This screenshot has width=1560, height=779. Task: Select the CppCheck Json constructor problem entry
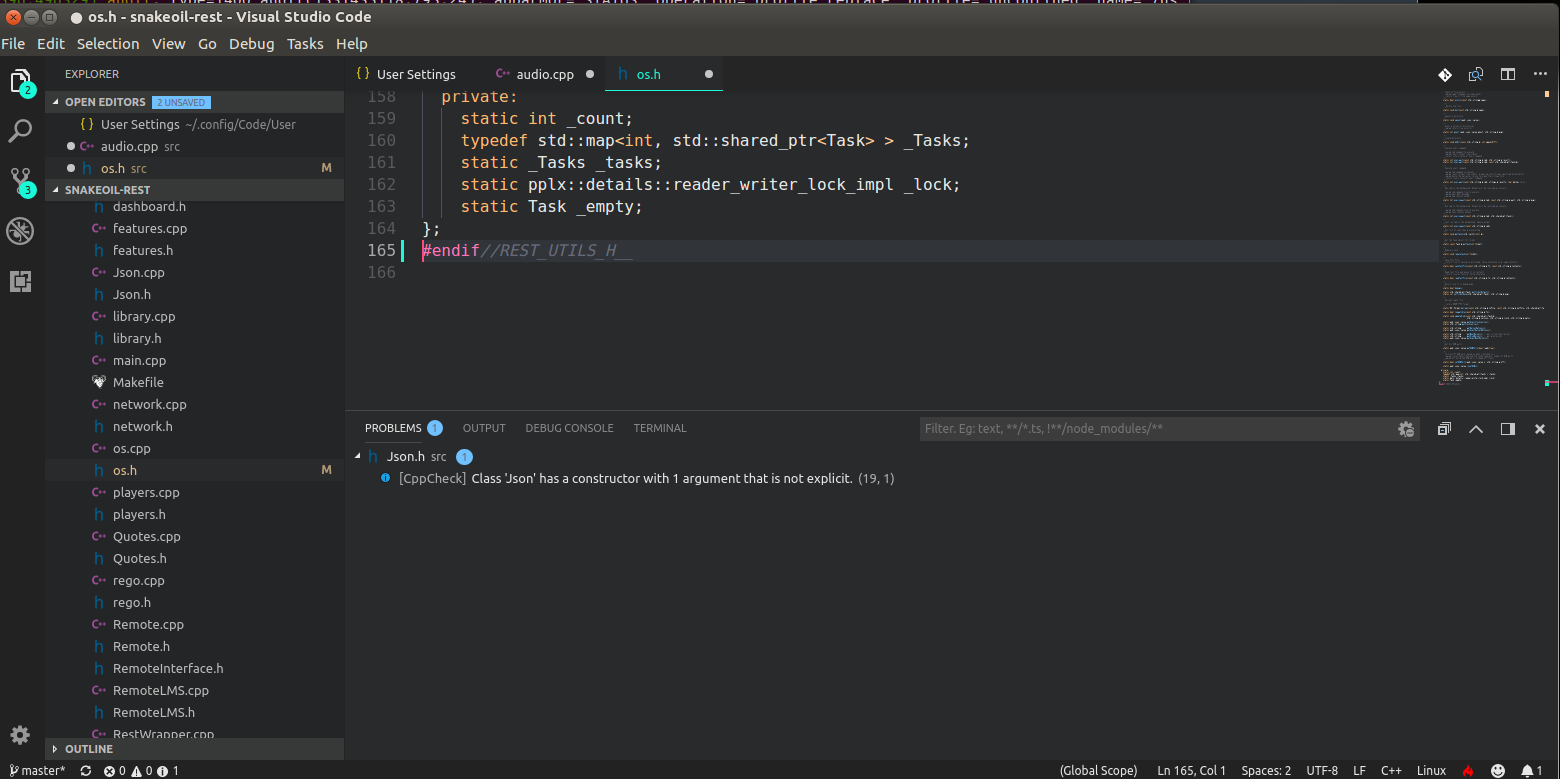pos(645,479)
